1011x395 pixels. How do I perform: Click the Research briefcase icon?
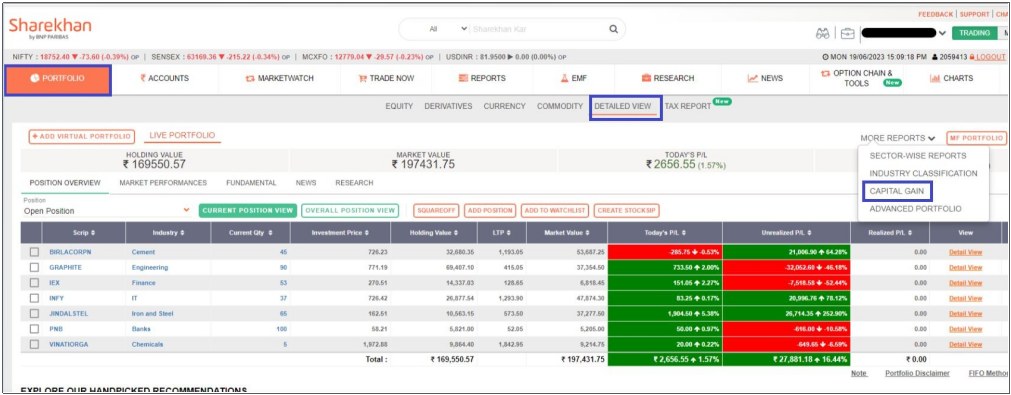[646, 79]
